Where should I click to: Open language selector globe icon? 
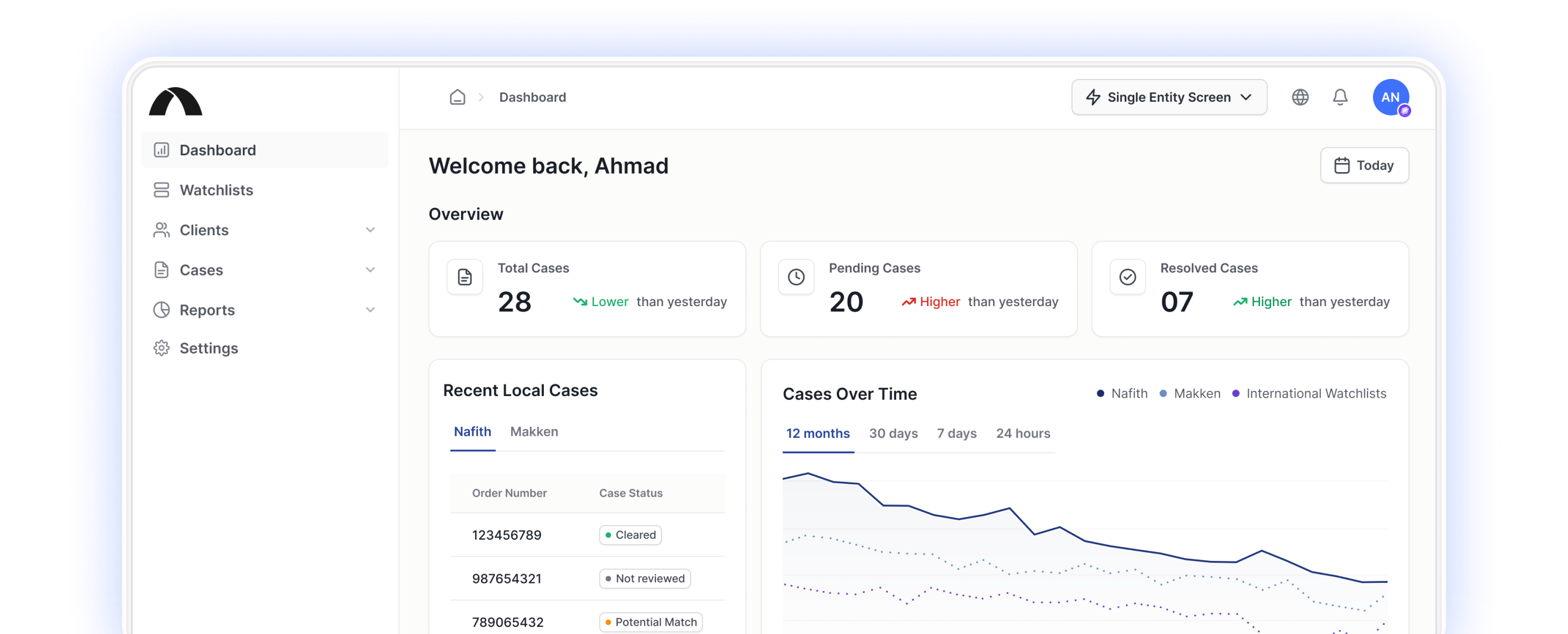pyautogui.click(x=1300, y=97)
